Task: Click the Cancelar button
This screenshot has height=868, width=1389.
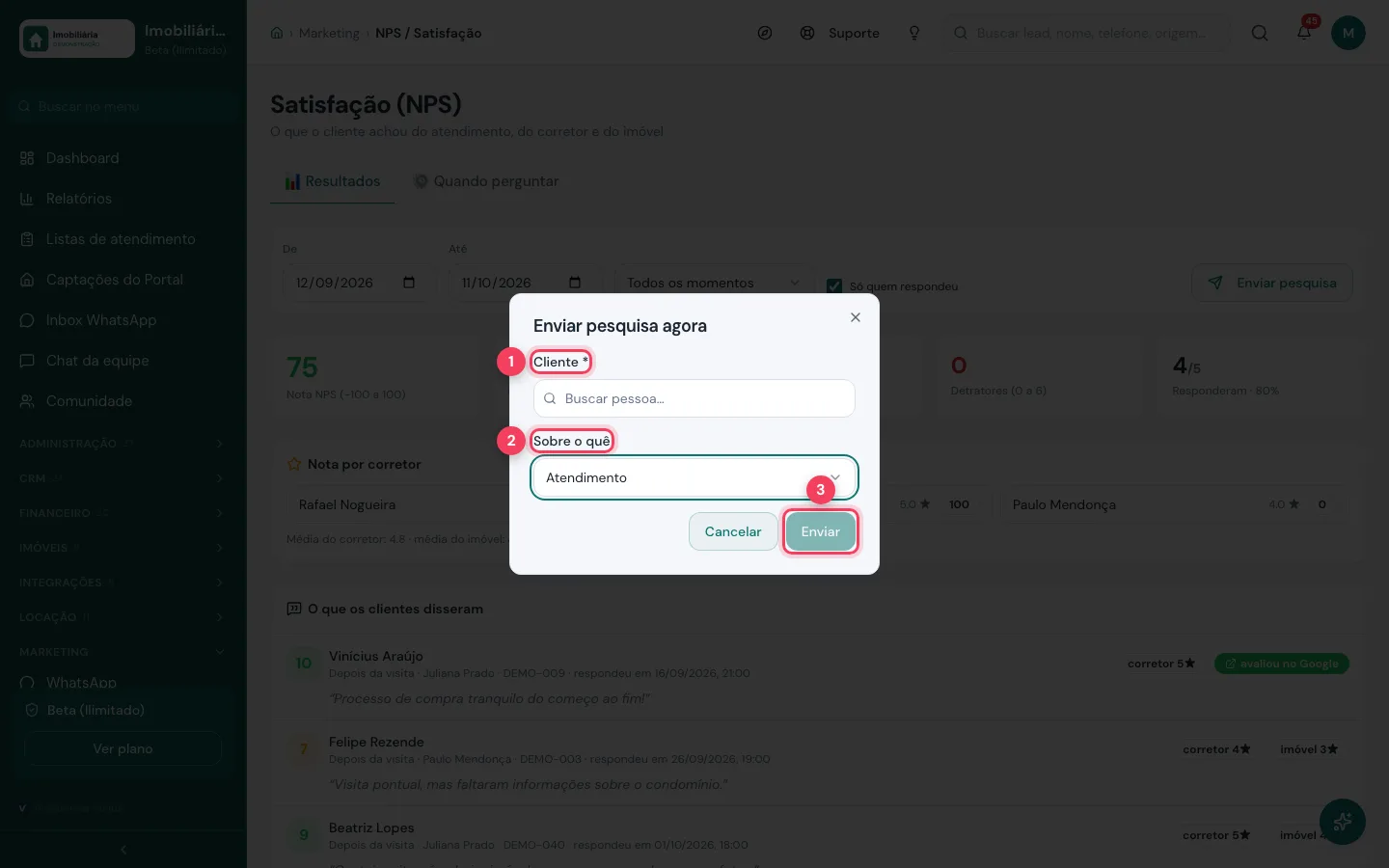Action: 733,531
